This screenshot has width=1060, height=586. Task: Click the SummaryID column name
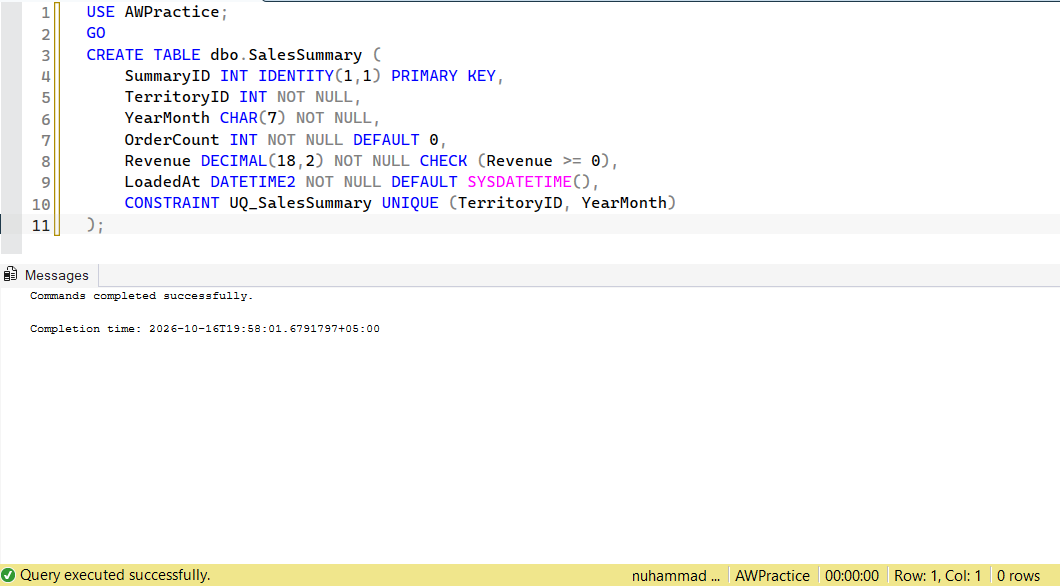click(x=167, y=76)
